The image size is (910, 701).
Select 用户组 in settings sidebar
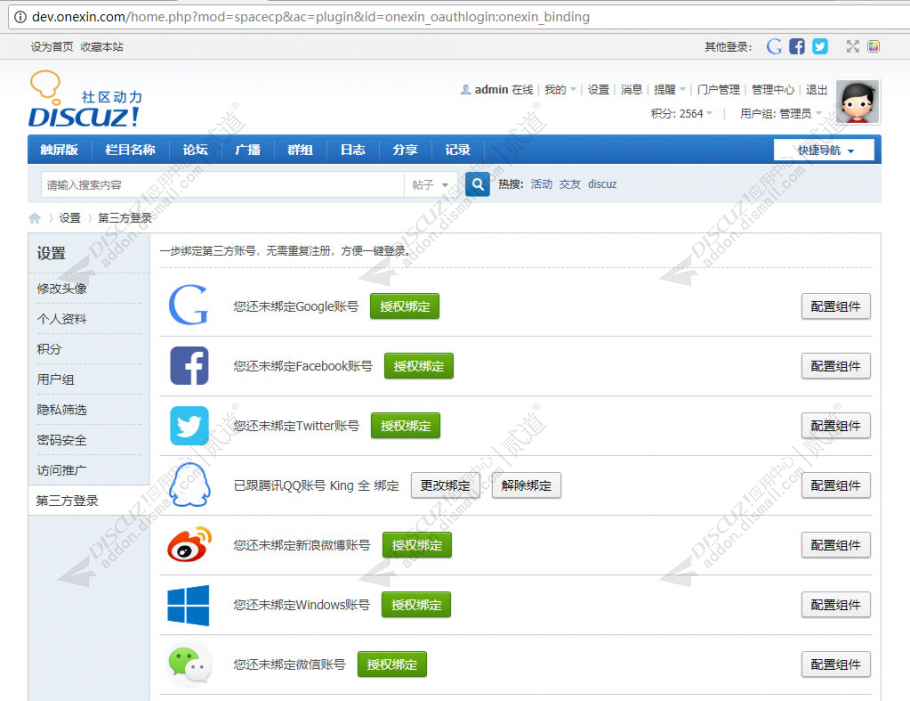(x=56, y=380)
